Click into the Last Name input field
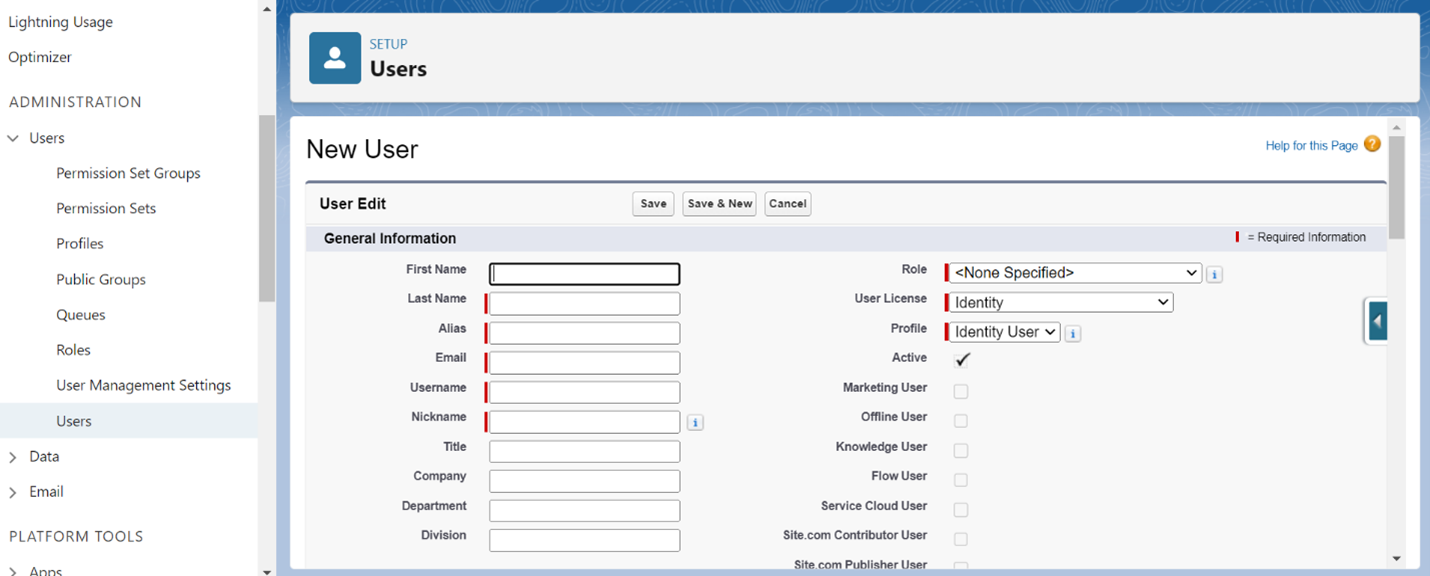Viewport: 1430px width, 576px height. click(x=584, y=304)
